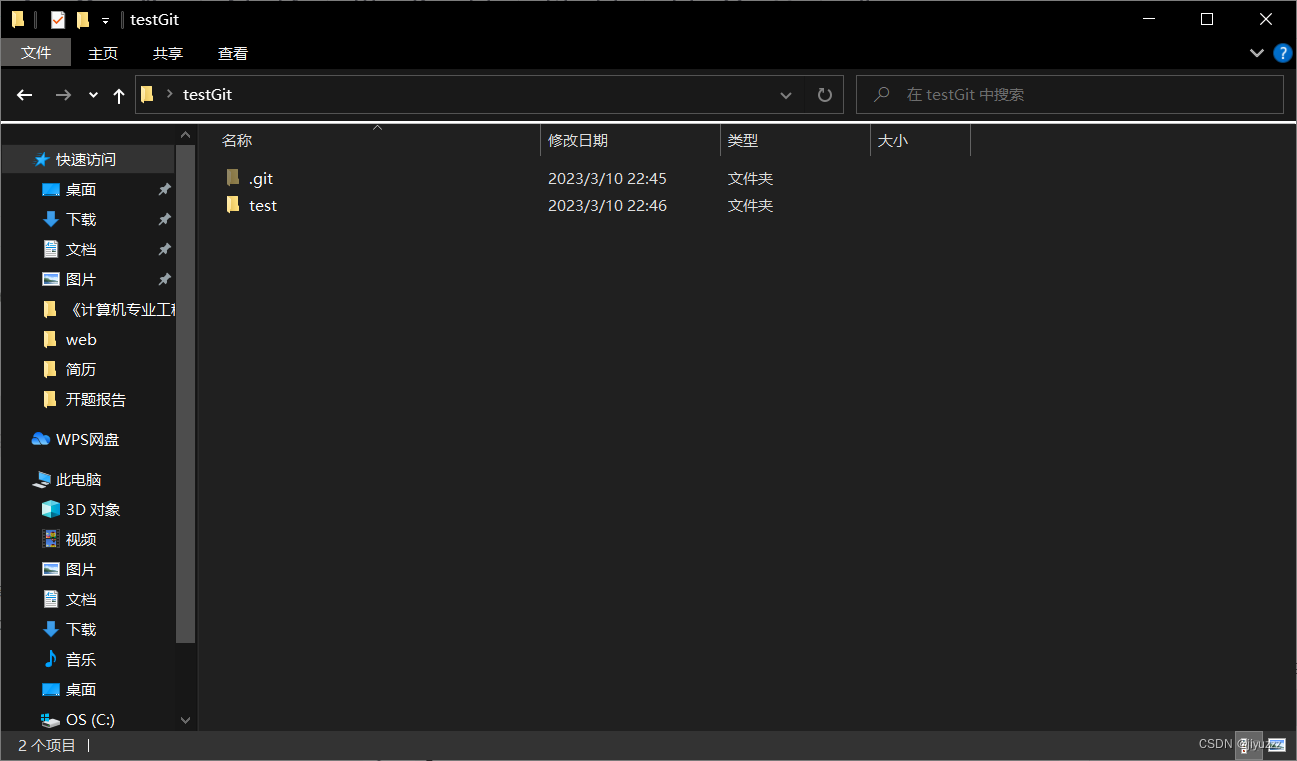Sort by the 大小 column header

point(920,141)
